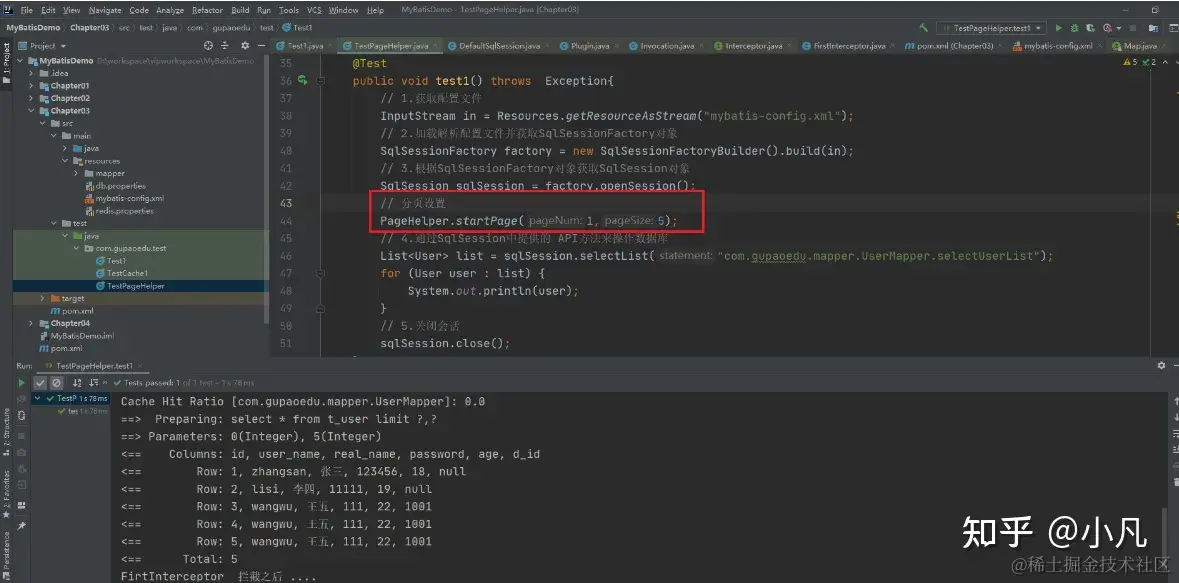Screen dimensions: 1179x583
Task: Collapse the TestP node in test results tree
Action: [x=38, y=398]
